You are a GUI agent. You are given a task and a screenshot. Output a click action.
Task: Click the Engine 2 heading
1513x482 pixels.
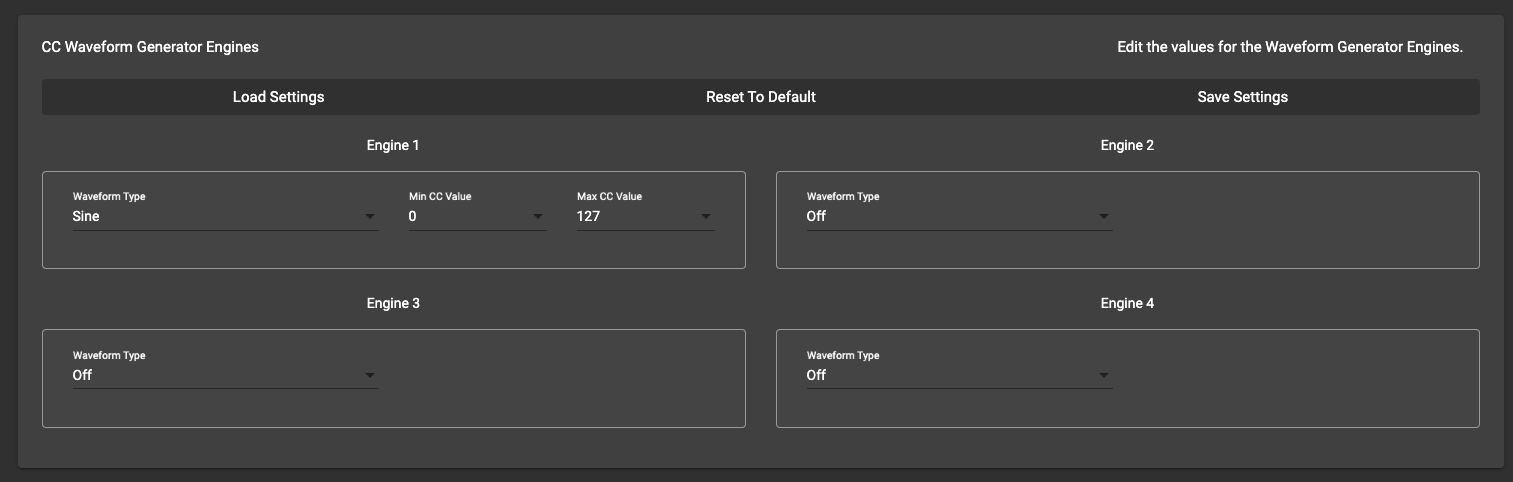[1127, 145]
